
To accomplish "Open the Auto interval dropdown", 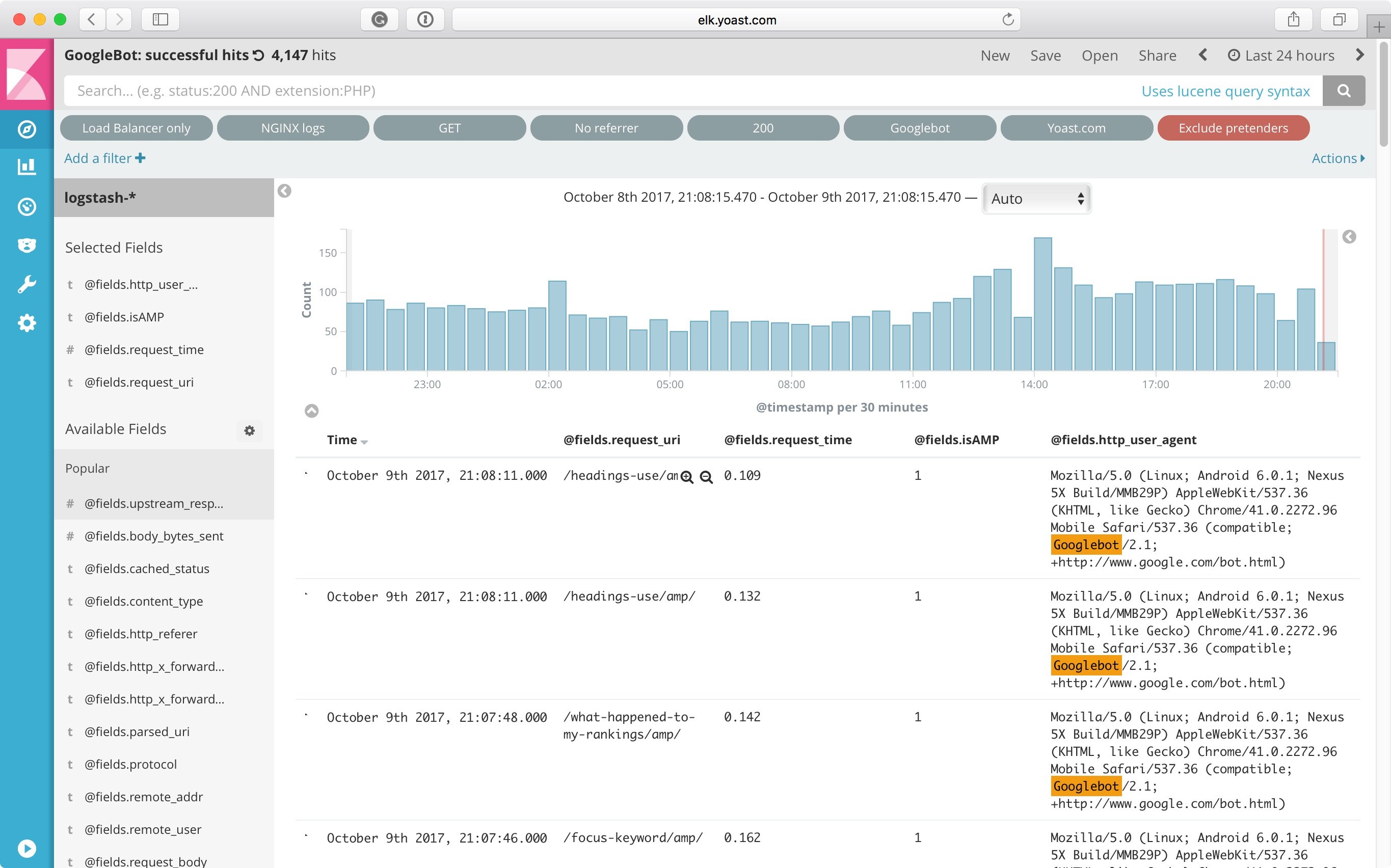I will click(x=1036, y=199).
